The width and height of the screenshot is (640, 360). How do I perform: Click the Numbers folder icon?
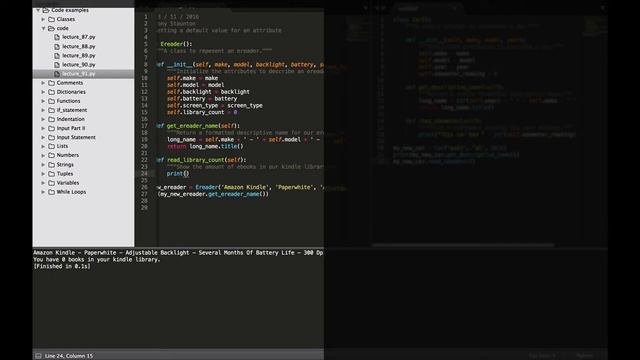(x=51, y=155)
